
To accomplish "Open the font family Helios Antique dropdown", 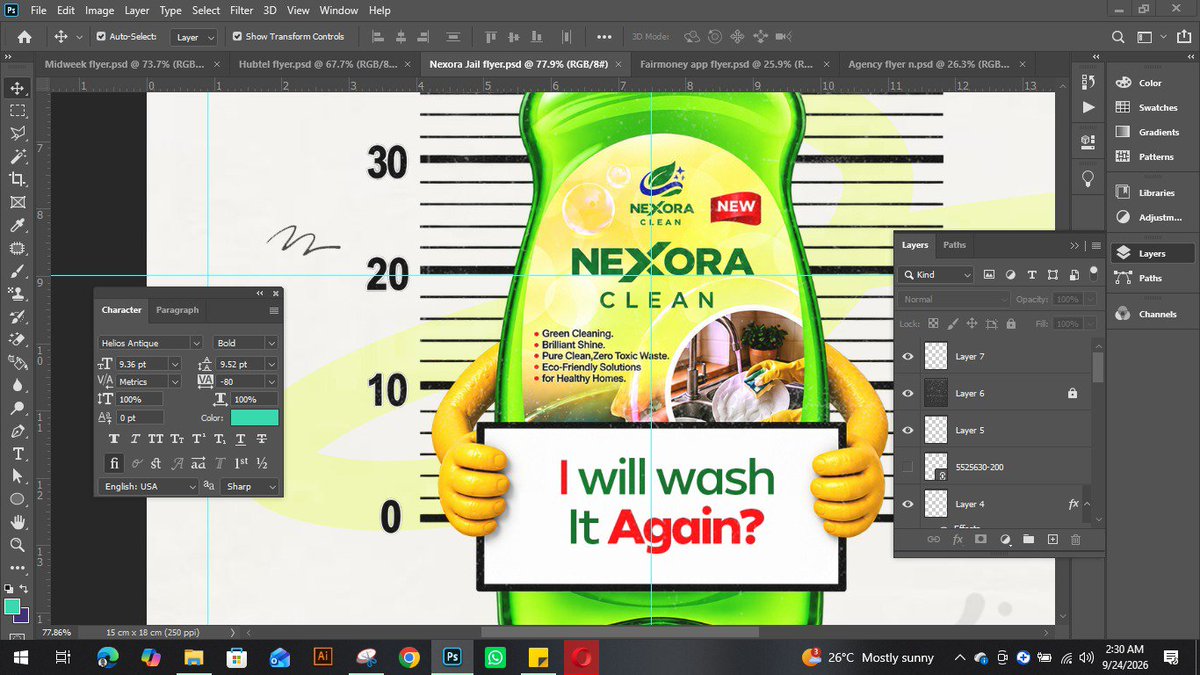I will [x=151, y=343].
